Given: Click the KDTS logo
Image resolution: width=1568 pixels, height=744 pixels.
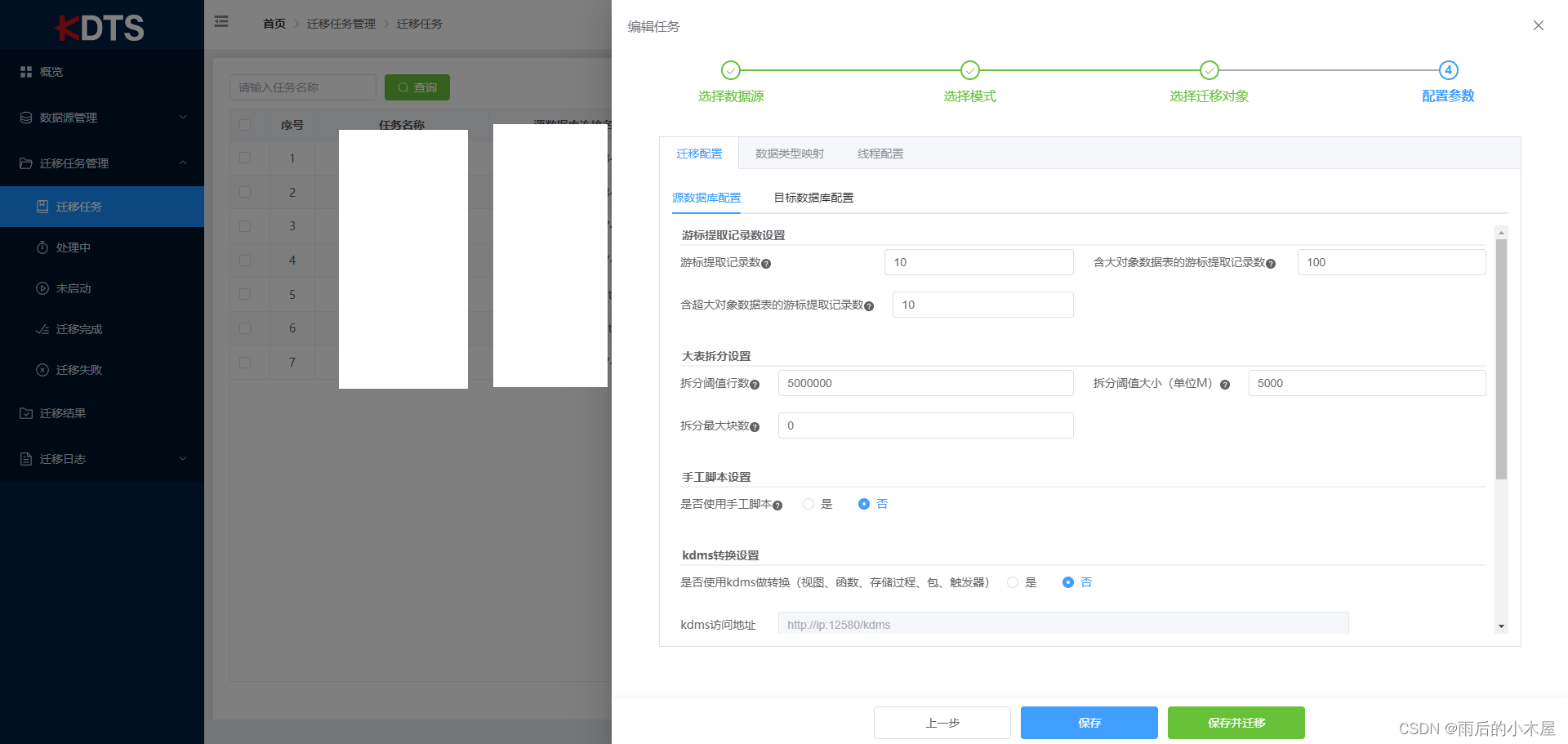Looking at the screenshot, I should pyautogui.click(x=100, y=28).
